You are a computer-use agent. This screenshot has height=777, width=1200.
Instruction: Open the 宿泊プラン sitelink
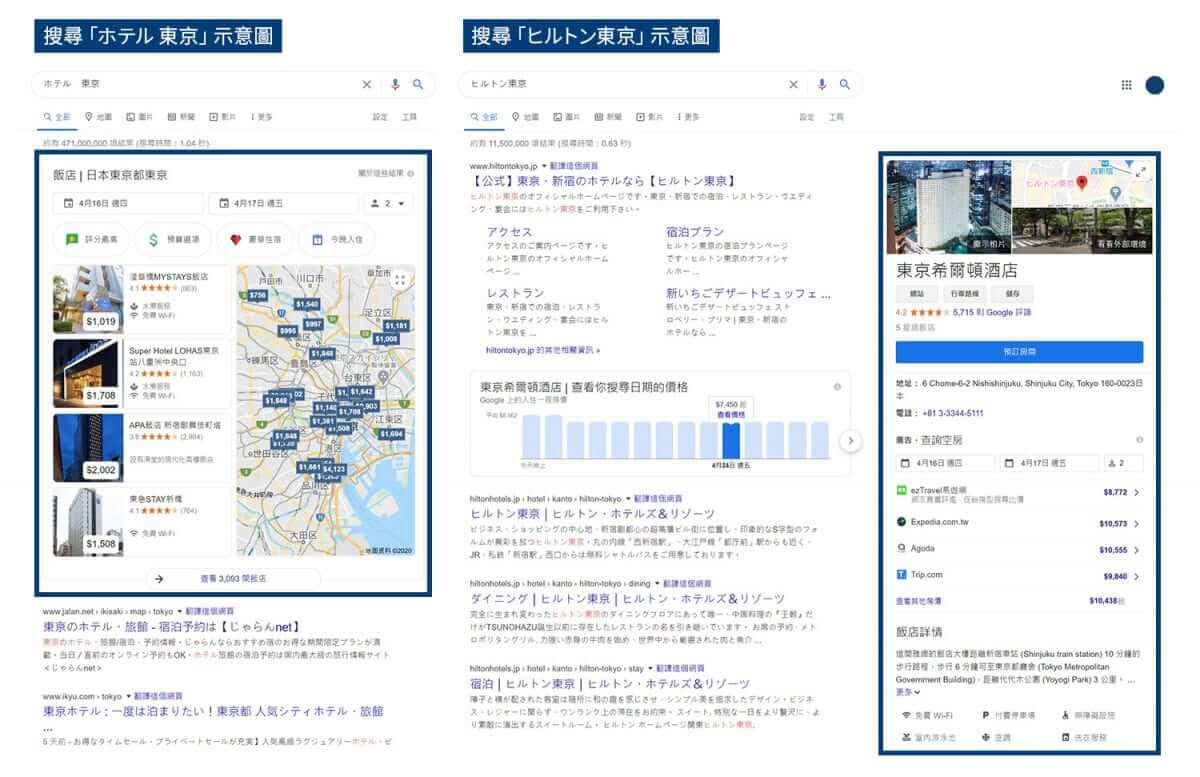coord(695,232)
